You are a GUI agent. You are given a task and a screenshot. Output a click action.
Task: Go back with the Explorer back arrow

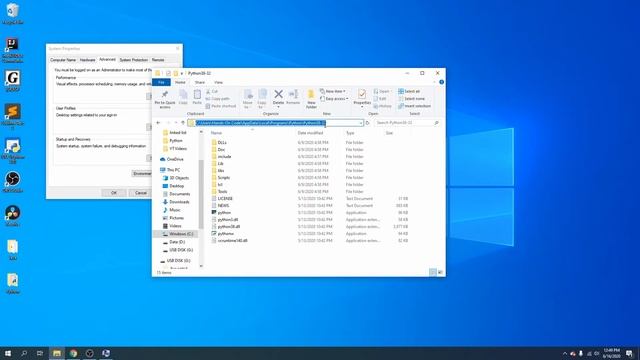[158, 123]
